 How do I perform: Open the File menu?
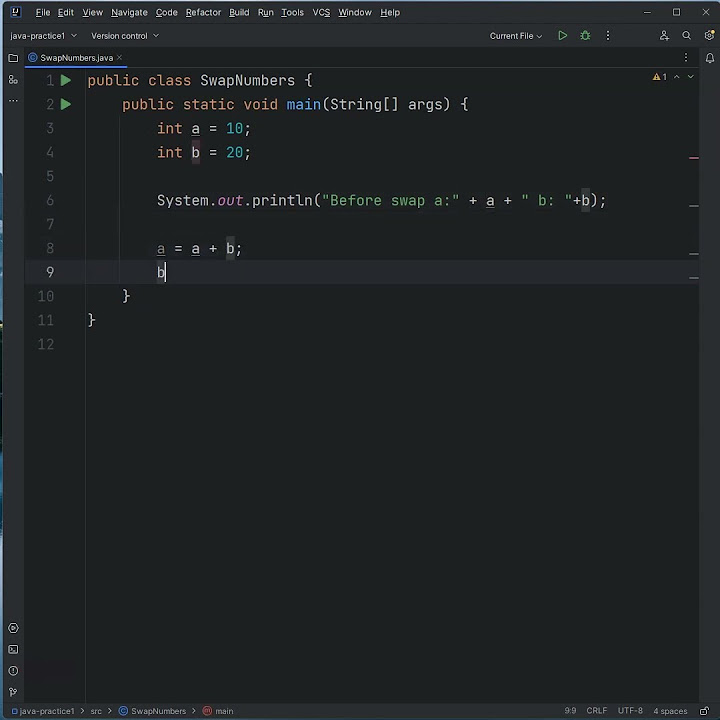pyautogui.click(x=43, y=12)
